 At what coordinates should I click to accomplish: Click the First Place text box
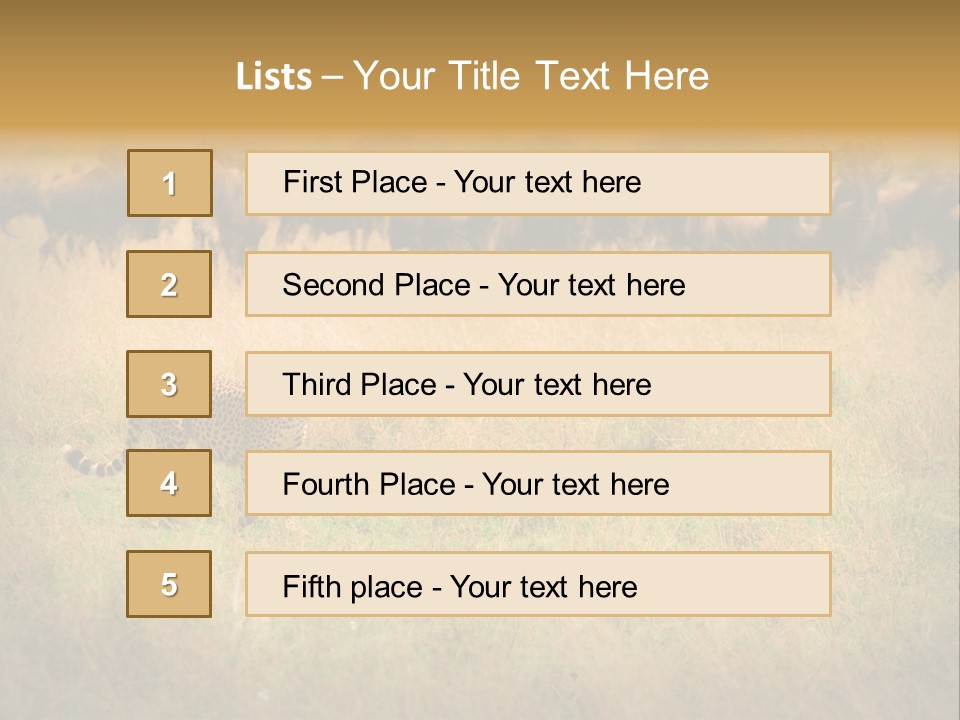538,183
